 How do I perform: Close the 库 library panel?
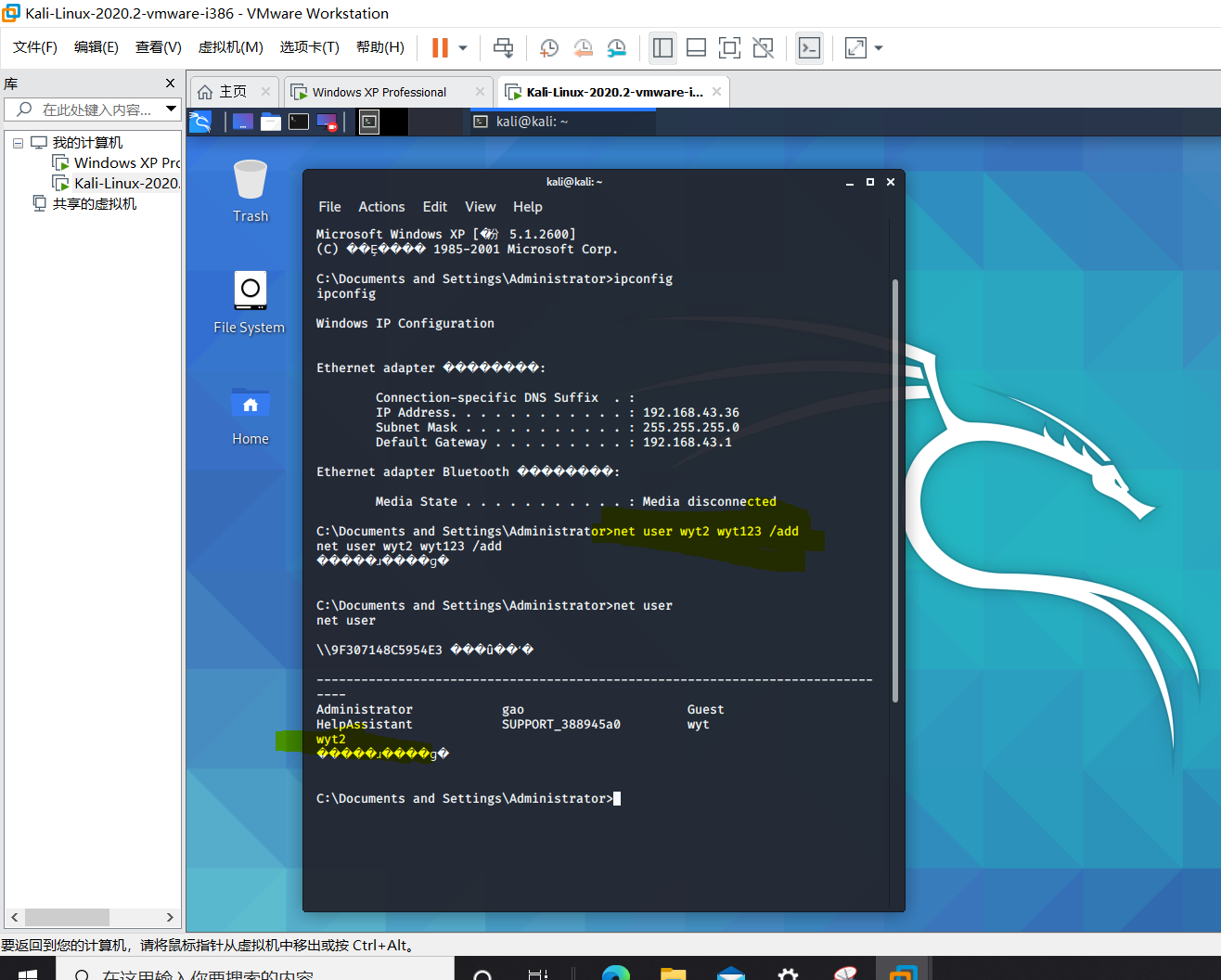pos(170,84)
